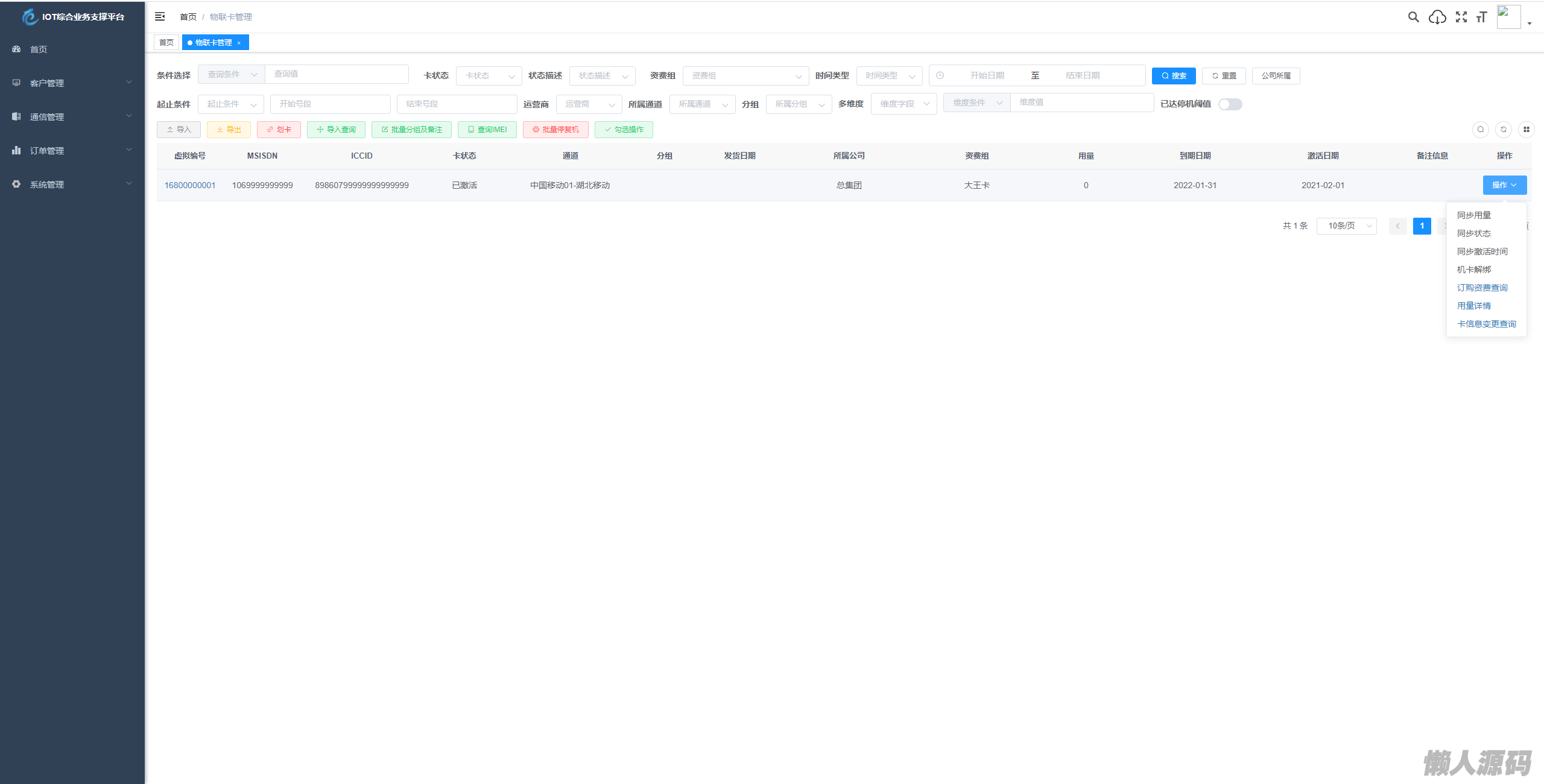Click the table refresh circular icon
Image resolution: width=1544 pixels, height=784 pixels.
[1504, 130]
